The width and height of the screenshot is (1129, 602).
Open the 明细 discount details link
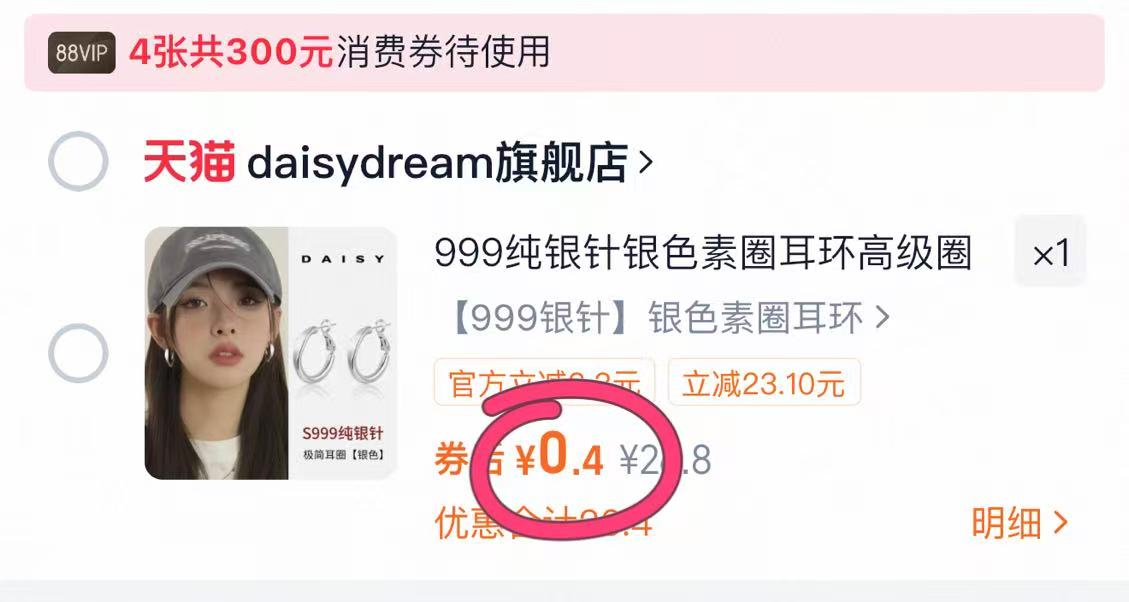pyautogui.click(x=1007, y=523)
